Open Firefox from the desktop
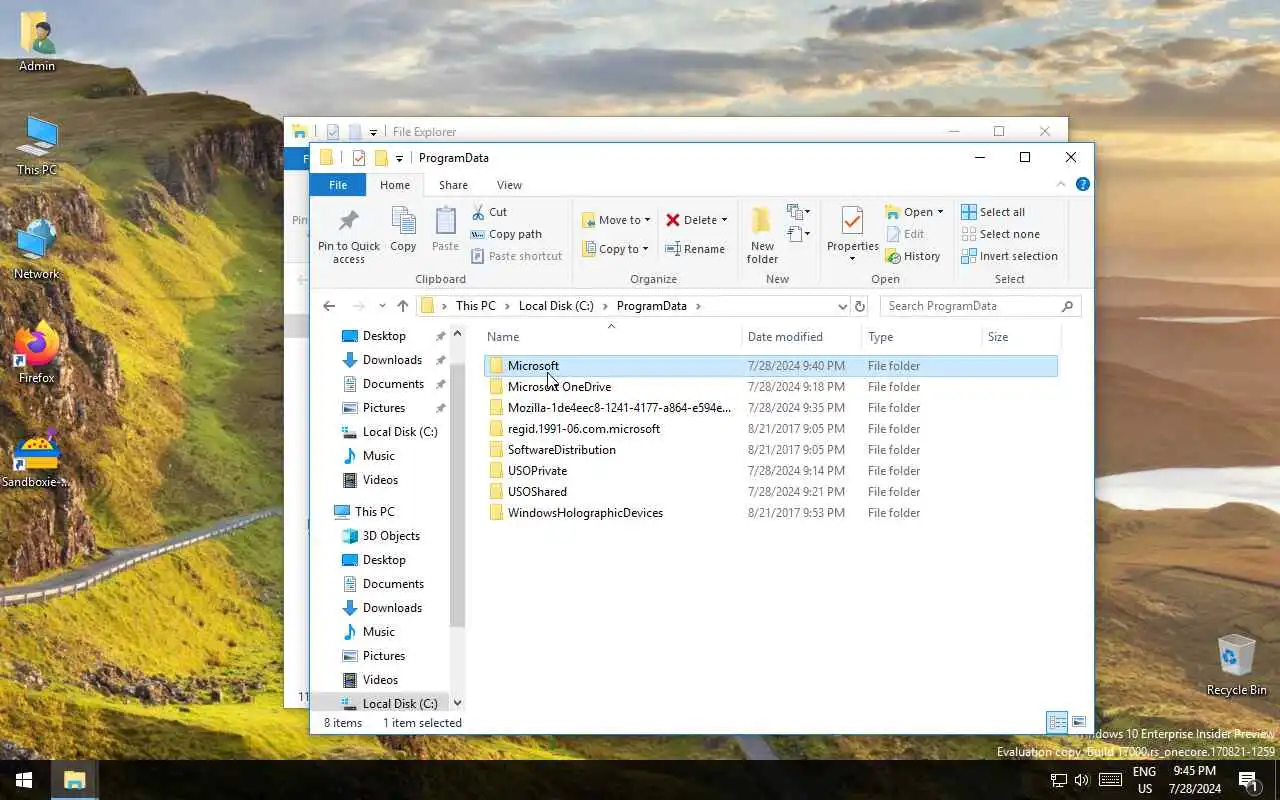This screenshot has width=1280, height=800. click(x=37, y=352)
